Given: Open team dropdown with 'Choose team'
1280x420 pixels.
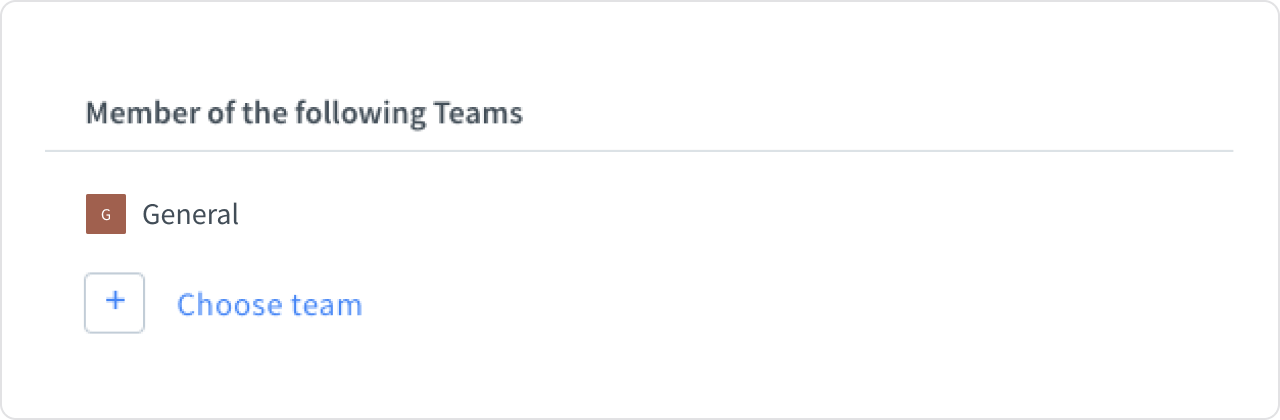Looking at the screenshot, I should (269, 304).
